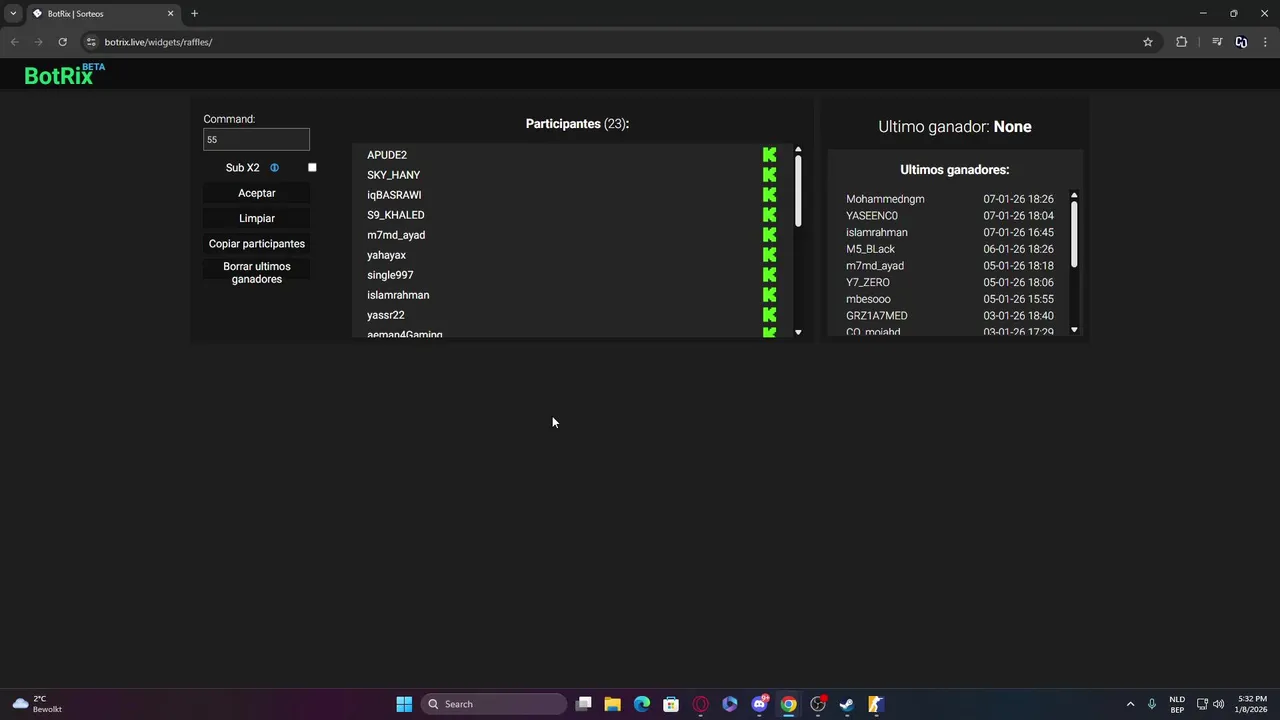
Task: Click the microphone icon in the system tray
Action: pos(1152,704)
